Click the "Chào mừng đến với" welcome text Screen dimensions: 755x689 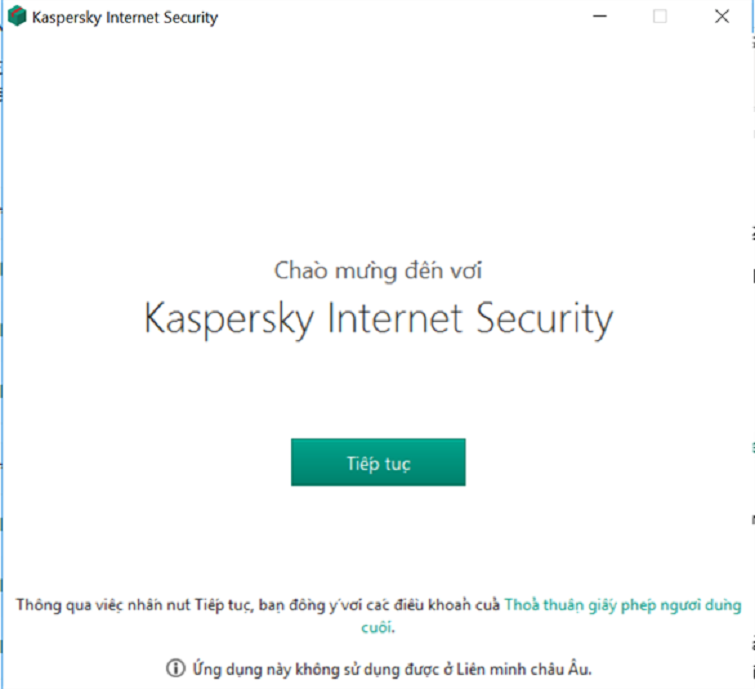coord(378,270)
